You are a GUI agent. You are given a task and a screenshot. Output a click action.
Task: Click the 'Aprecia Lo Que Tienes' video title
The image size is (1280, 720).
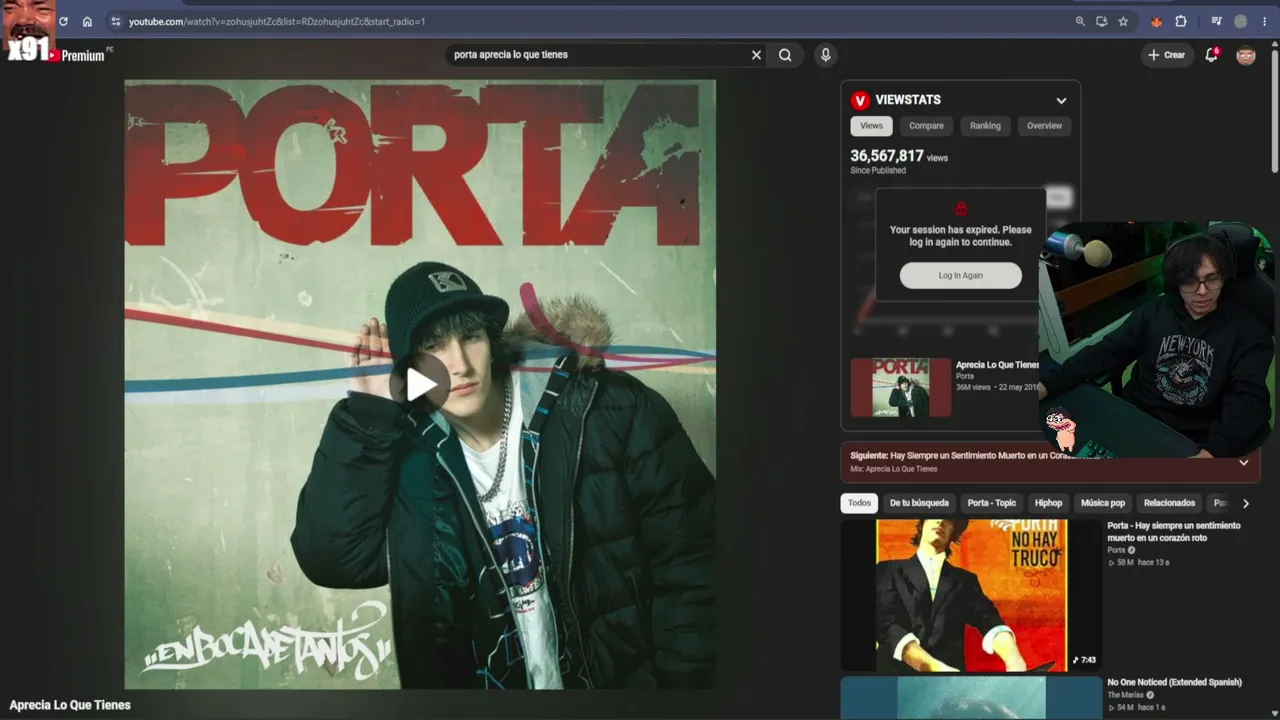(x=70, y=705)
